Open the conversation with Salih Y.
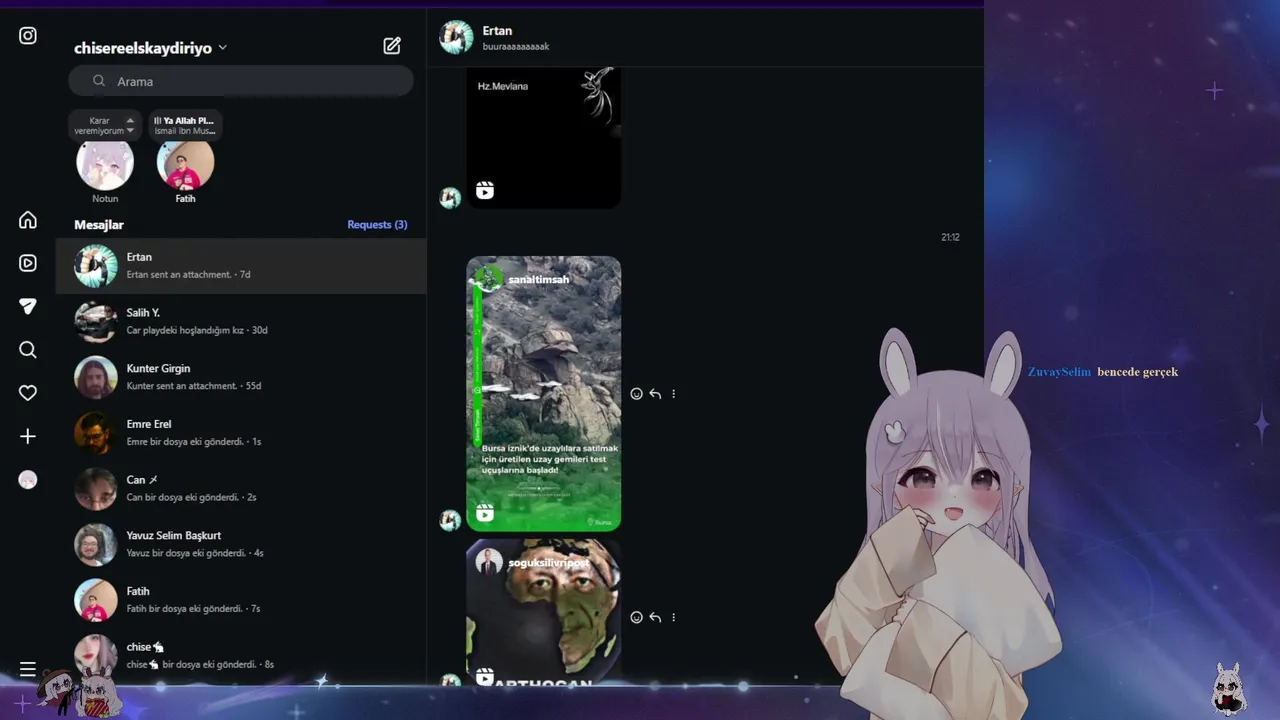 pyautogui.click(x=241, y=321)
